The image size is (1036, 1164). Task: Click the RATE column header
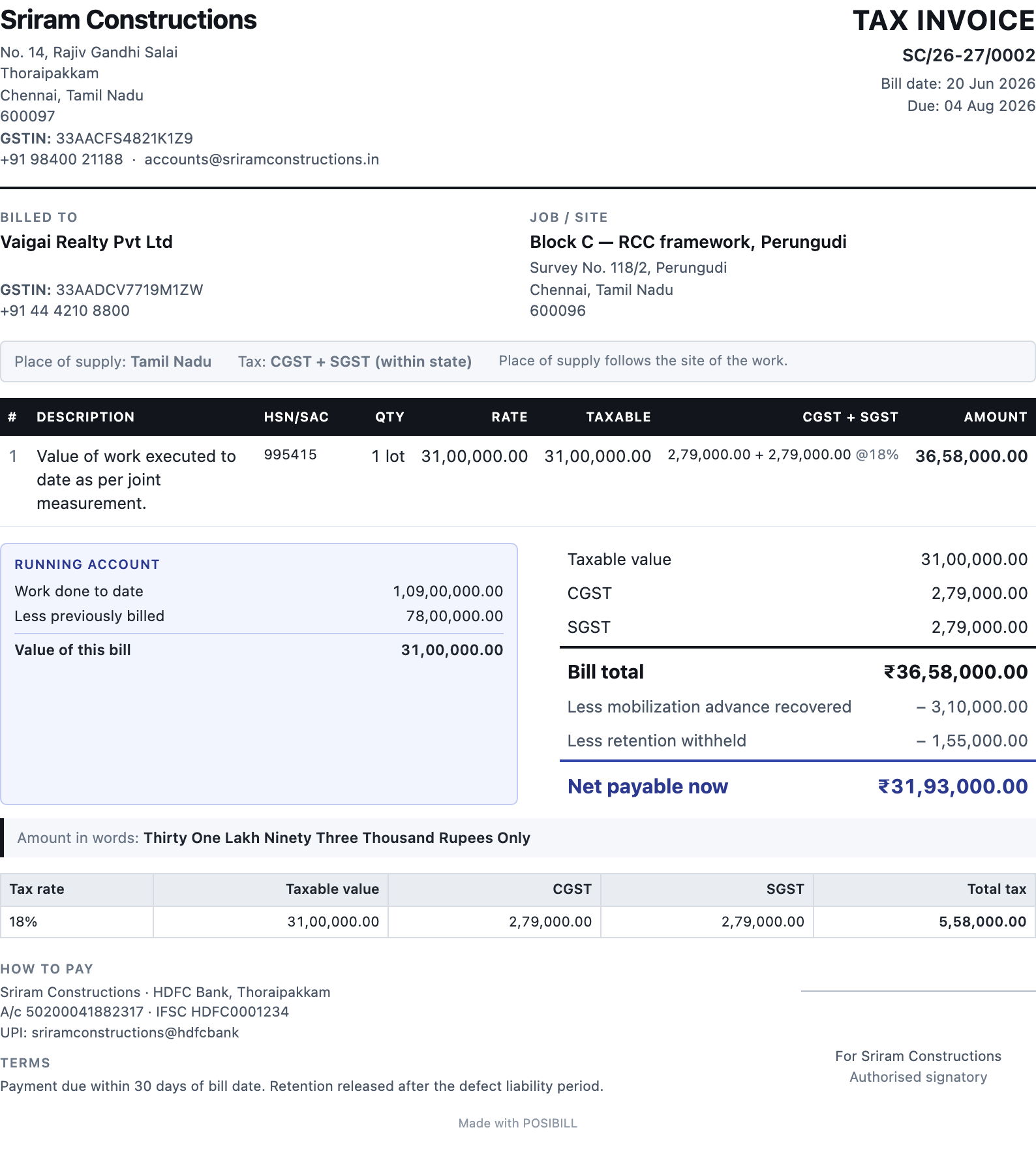510,417
